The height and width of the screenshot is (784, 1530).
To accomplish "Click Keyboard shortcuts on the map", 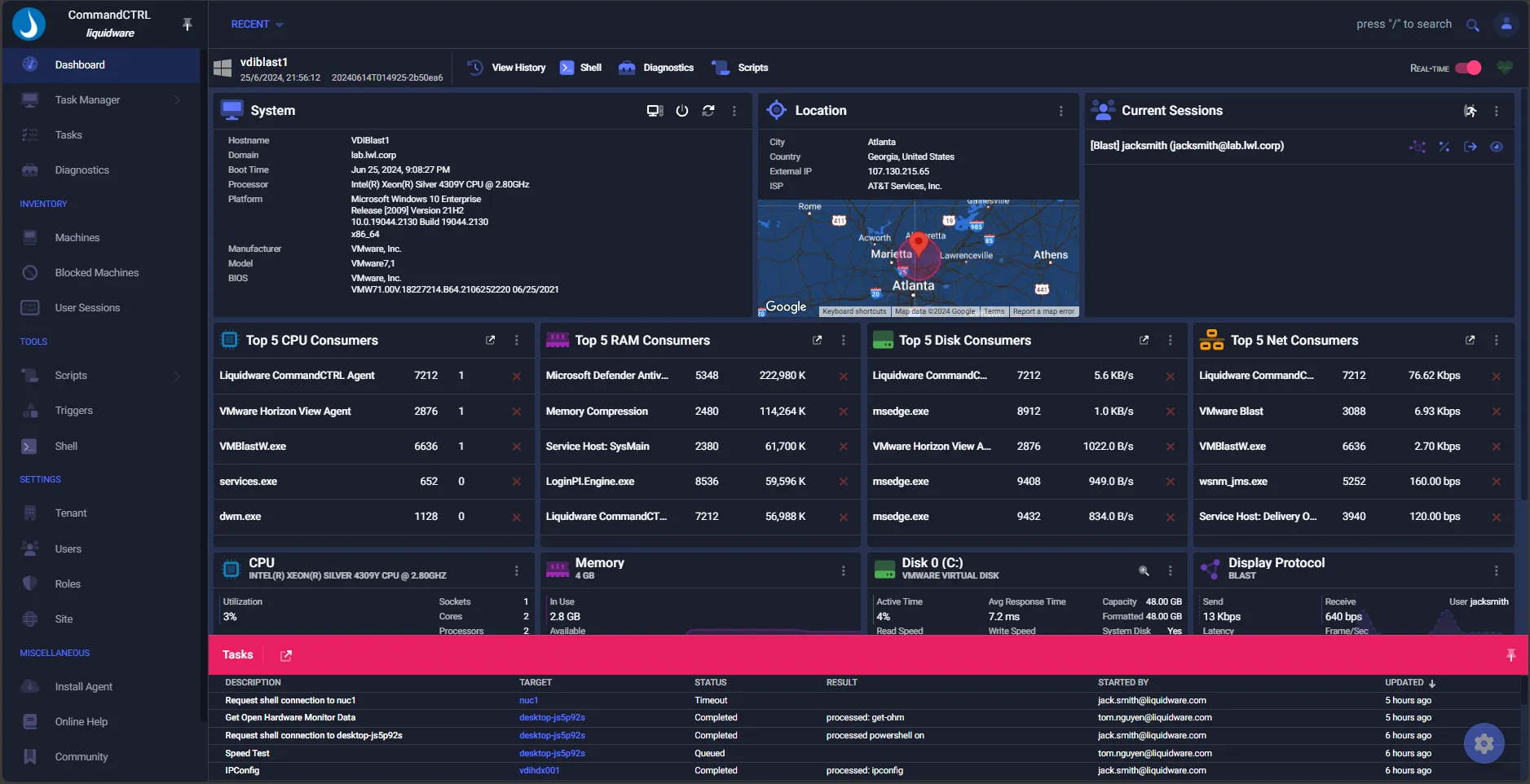I will (x=853, y=312).
